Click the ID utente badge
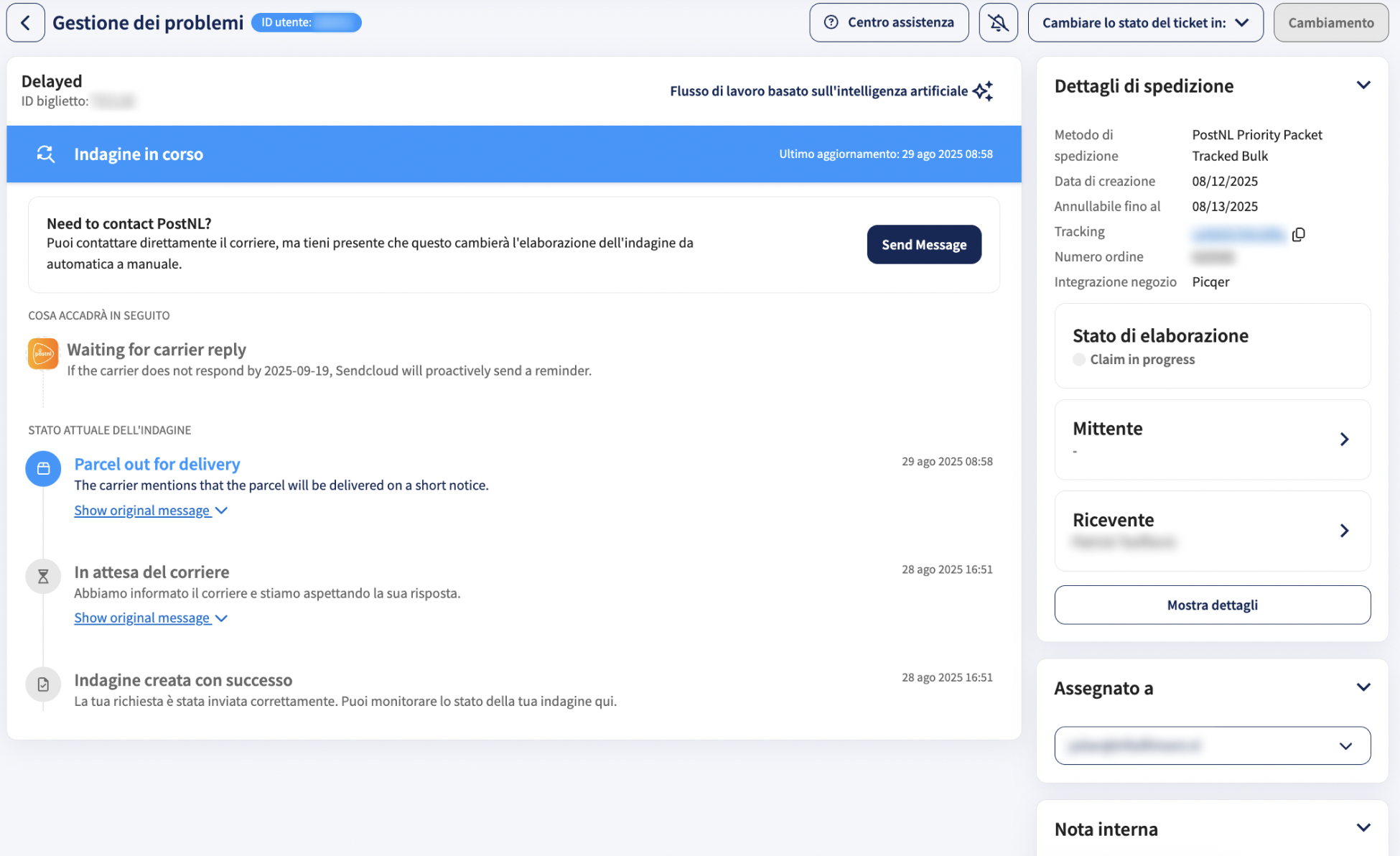 coord(307,22)
